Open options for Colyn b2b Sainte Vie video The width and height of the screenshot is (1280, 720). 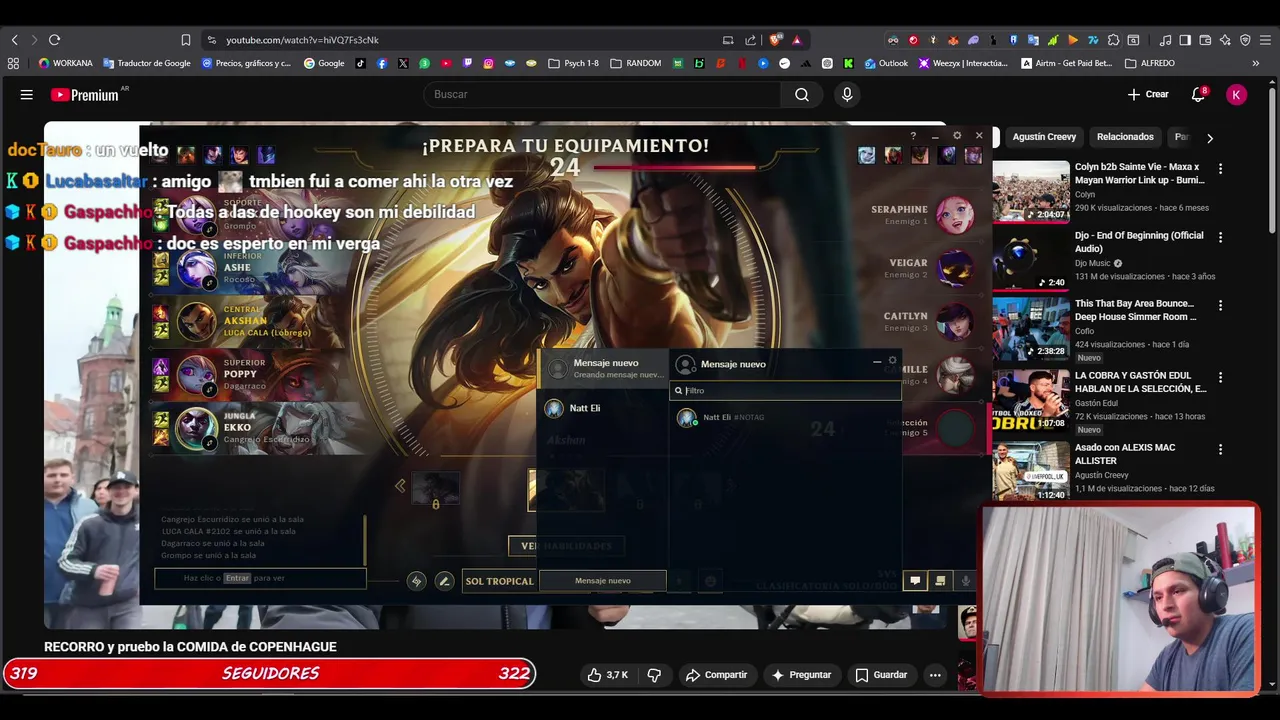(1220, 169)
